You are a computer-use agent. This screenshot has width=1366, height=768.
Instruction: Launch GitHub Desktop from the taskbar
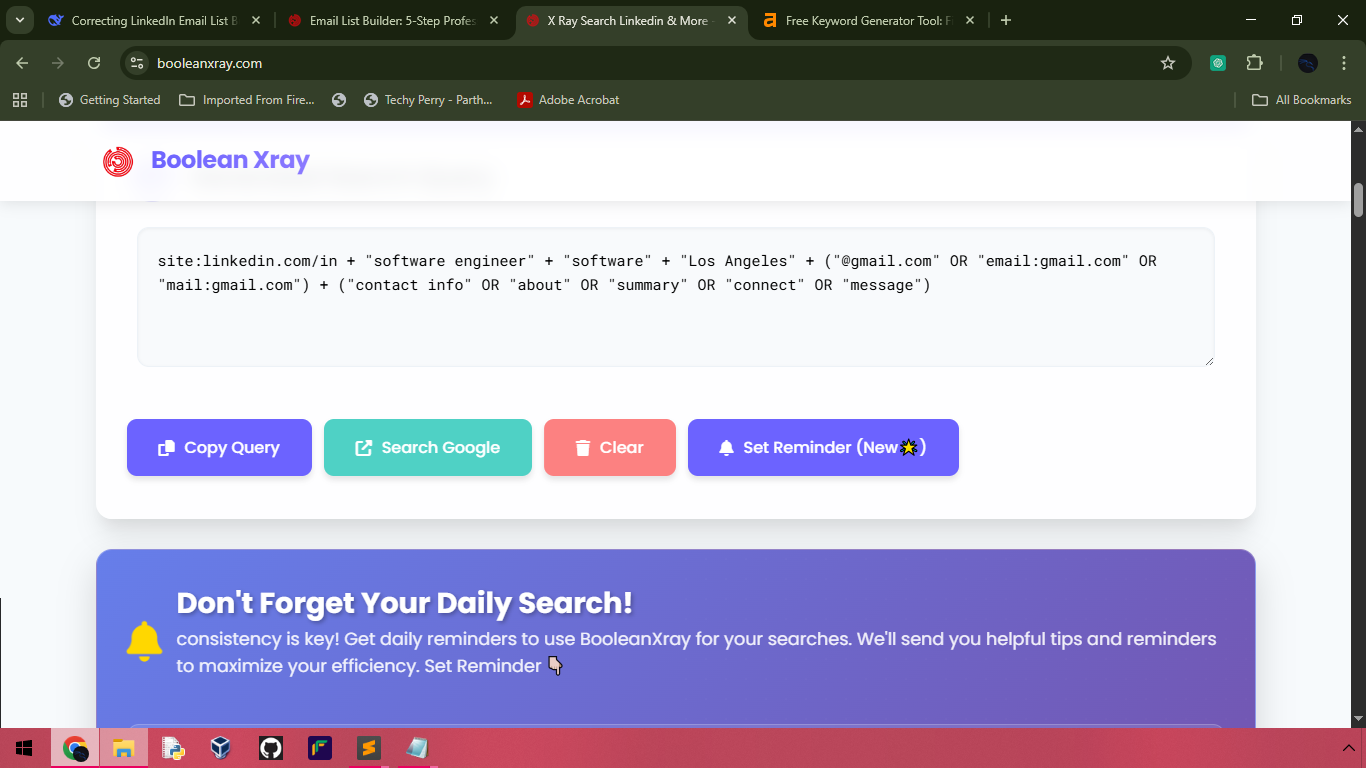click(270, 748)
